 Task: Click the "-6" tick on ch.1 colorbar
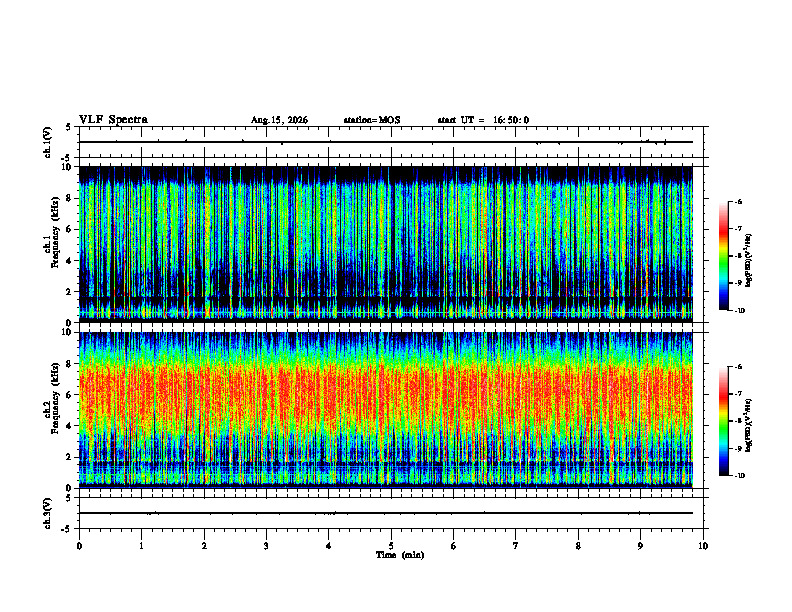point(739,201)
